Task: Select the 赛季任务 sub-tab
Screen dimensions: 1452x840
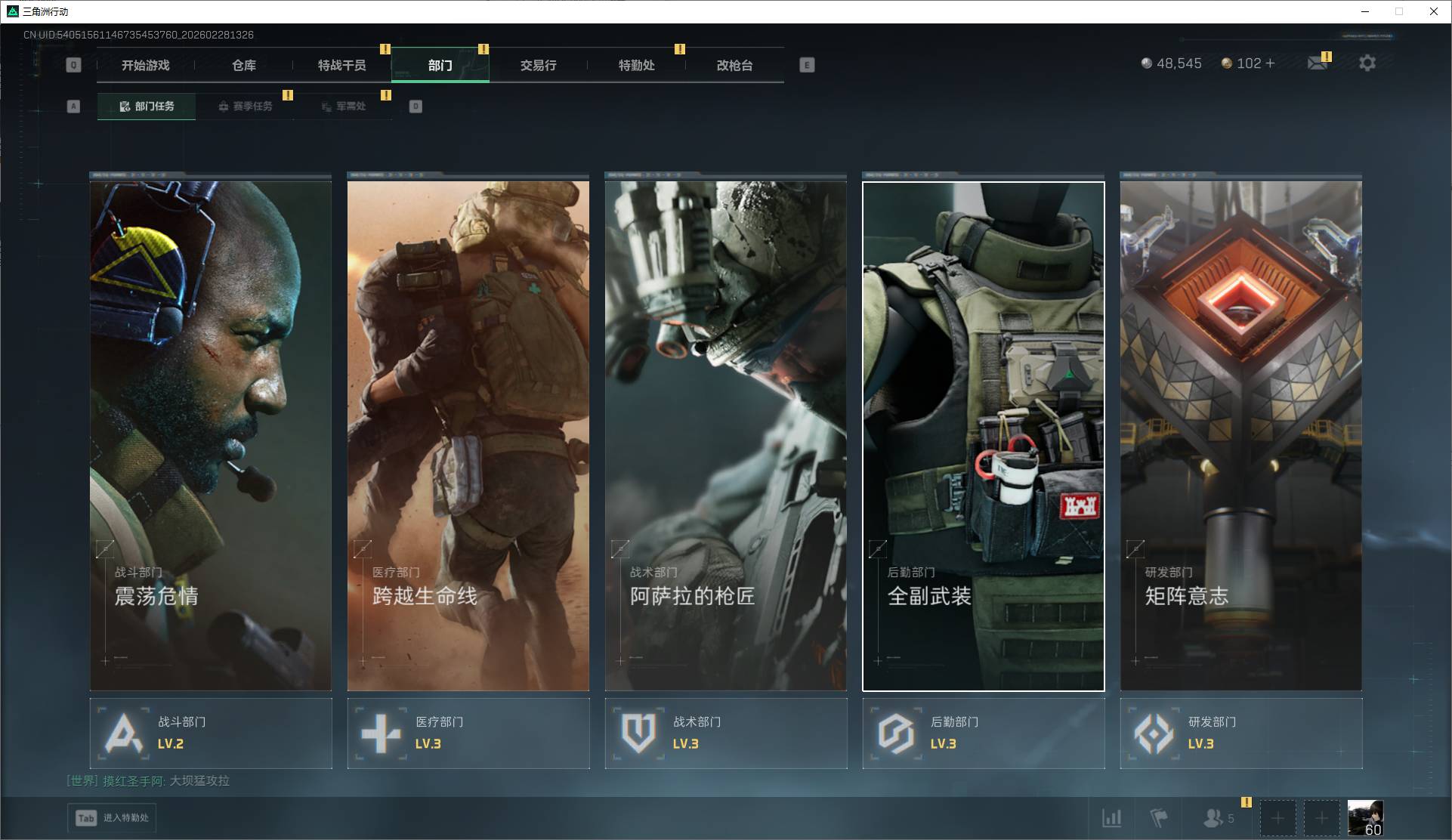Action: click(x=245, y=107)
